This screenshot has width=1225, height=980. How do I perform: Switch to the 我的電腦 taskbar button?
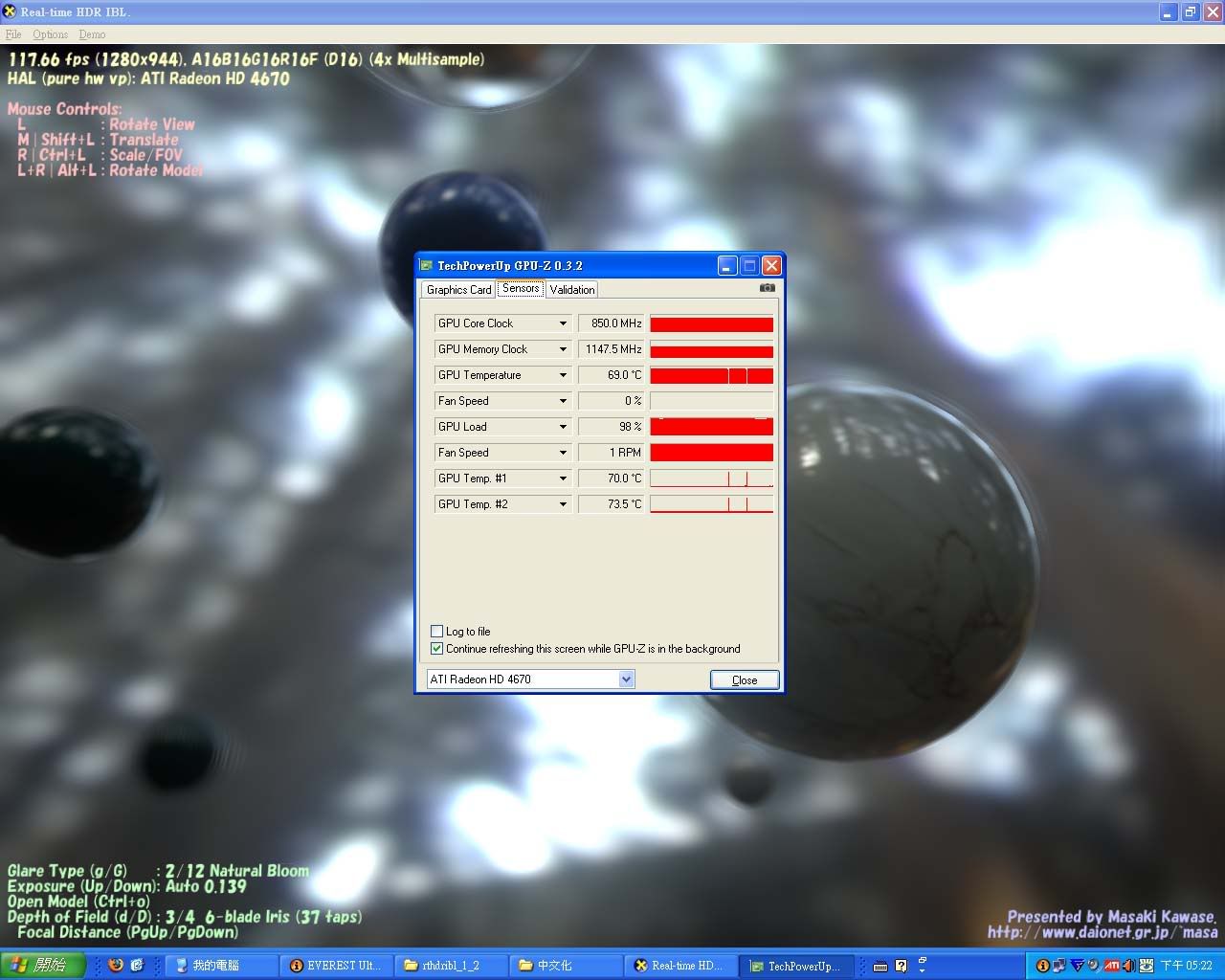[x=222, y=966]
